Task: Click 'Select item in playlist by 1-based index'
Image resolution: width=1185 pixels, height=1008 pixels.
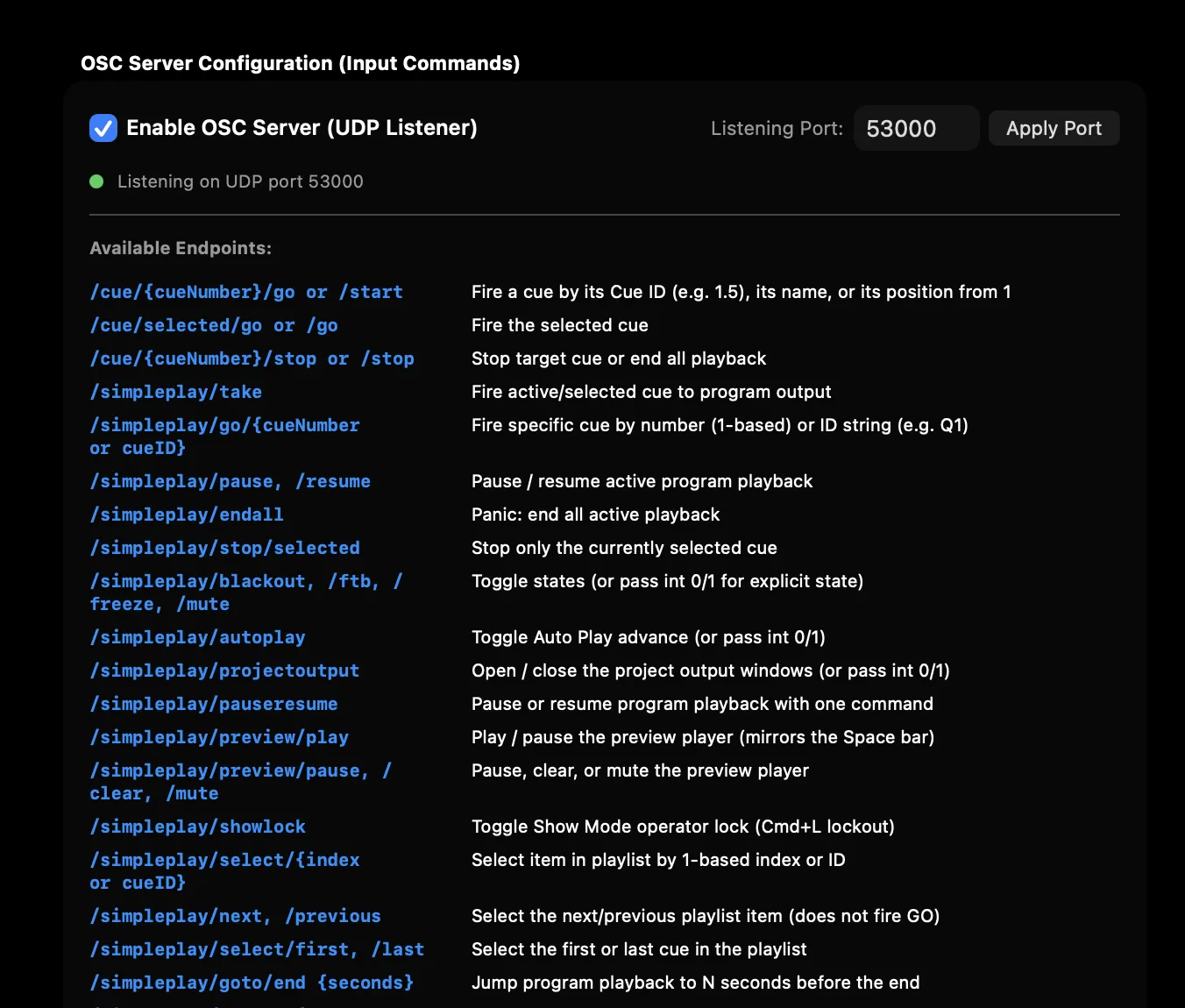Action: coord(658,860)
